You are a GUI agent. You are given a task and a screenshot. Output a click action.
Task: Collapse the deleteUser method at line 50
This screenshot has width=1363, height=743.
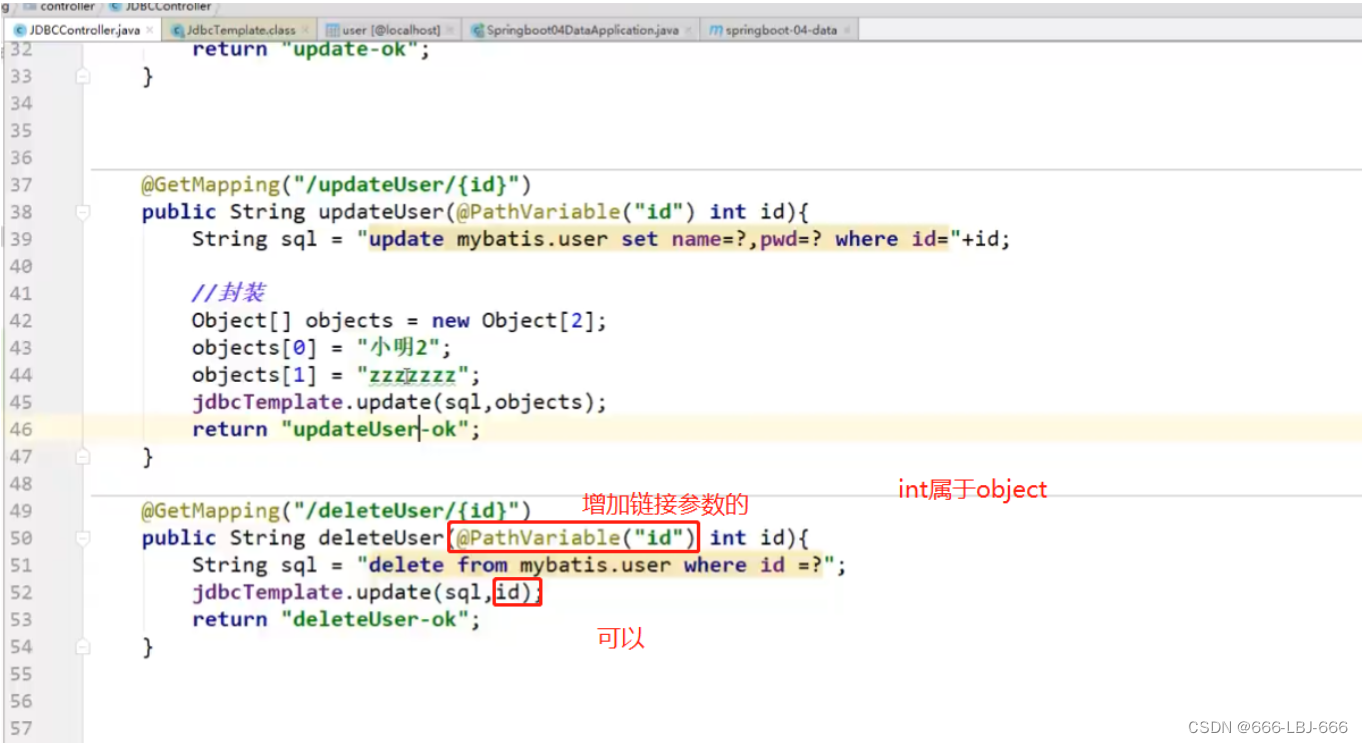click(x=82, y=538)
